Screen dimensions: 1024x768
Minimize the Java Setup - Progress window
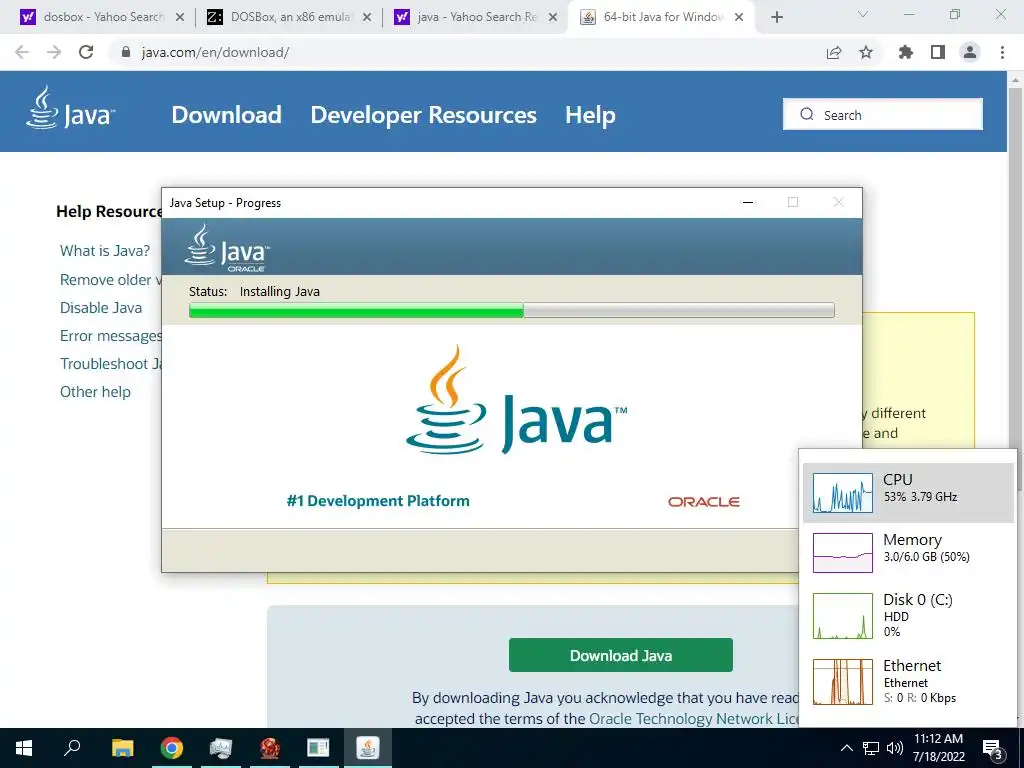click(x=748, y=202)
